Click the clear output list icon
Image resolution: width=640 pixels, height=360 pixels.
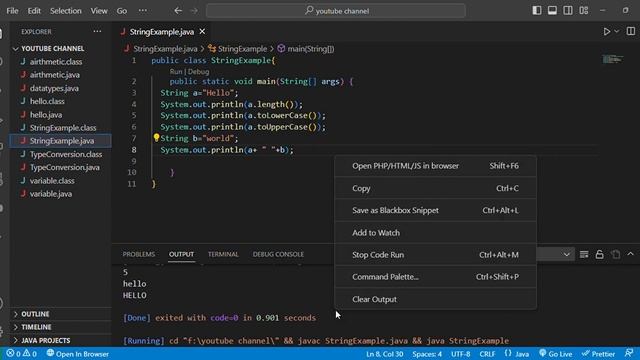click(x=584, y=254)
